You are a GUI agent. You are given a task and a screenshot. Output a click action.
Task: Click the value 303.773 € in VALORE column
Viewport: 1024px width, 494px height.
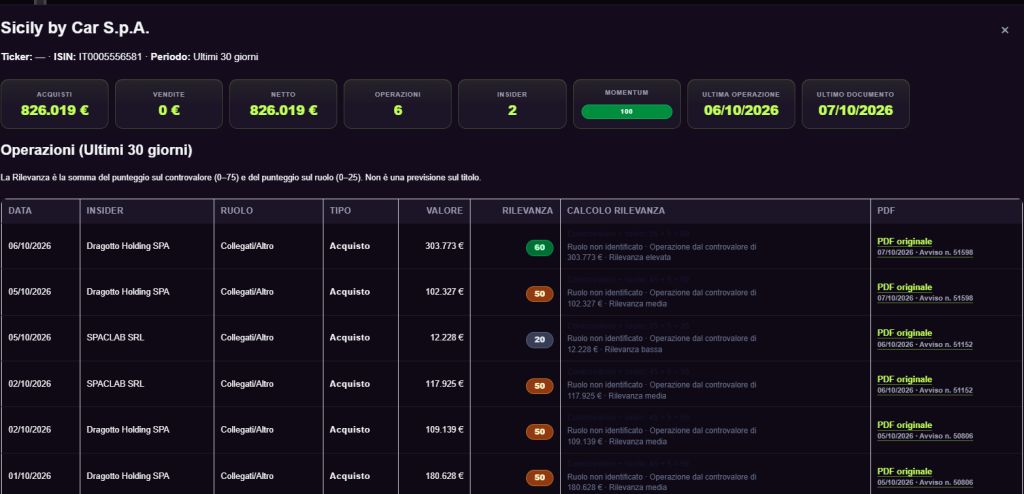444,246
